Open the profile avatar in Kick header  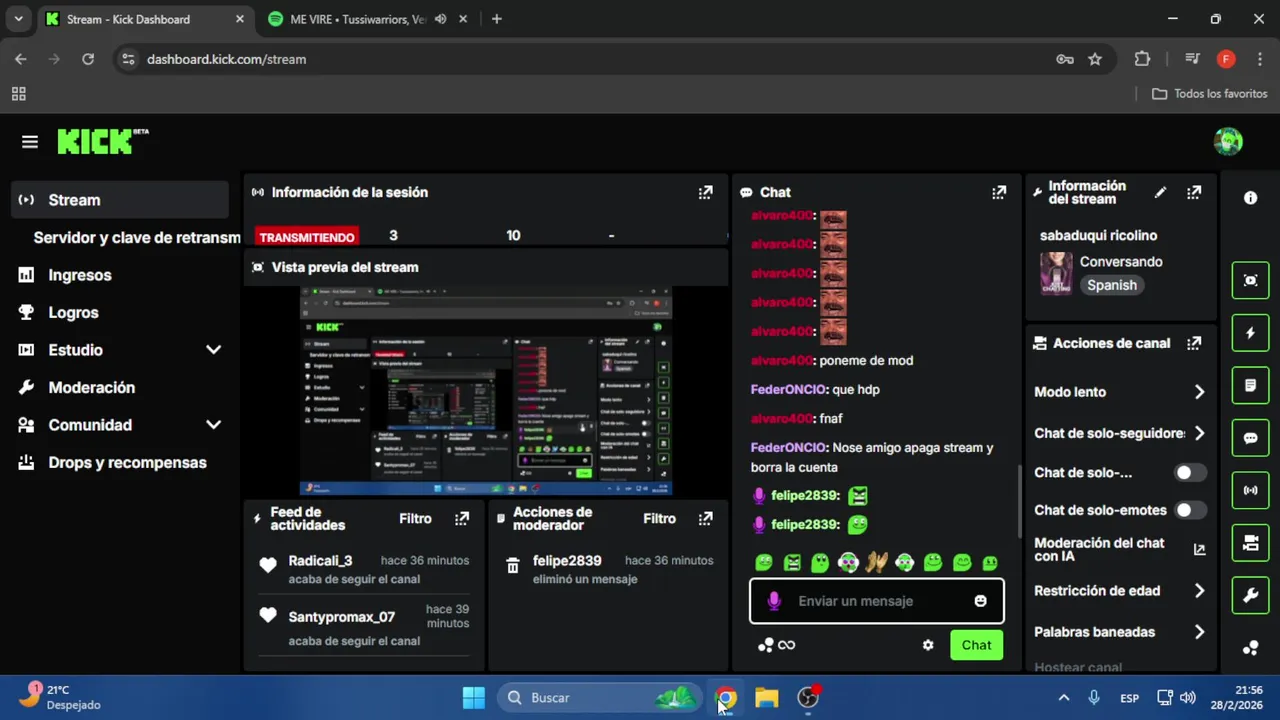click(x=1228, y=142)
